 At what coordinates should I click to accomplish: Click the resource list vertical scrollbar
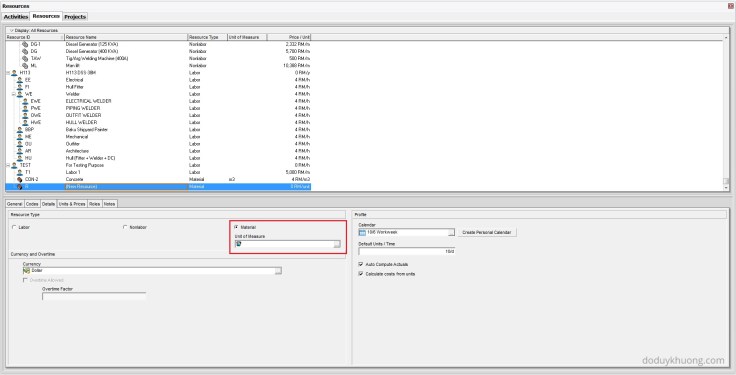[x=726, y=112]
